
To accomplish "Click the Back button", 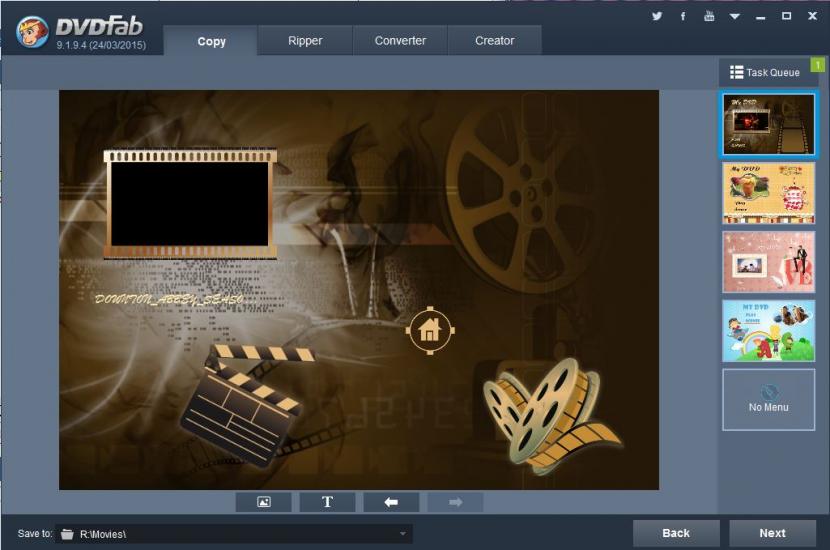I will [676, 533].
